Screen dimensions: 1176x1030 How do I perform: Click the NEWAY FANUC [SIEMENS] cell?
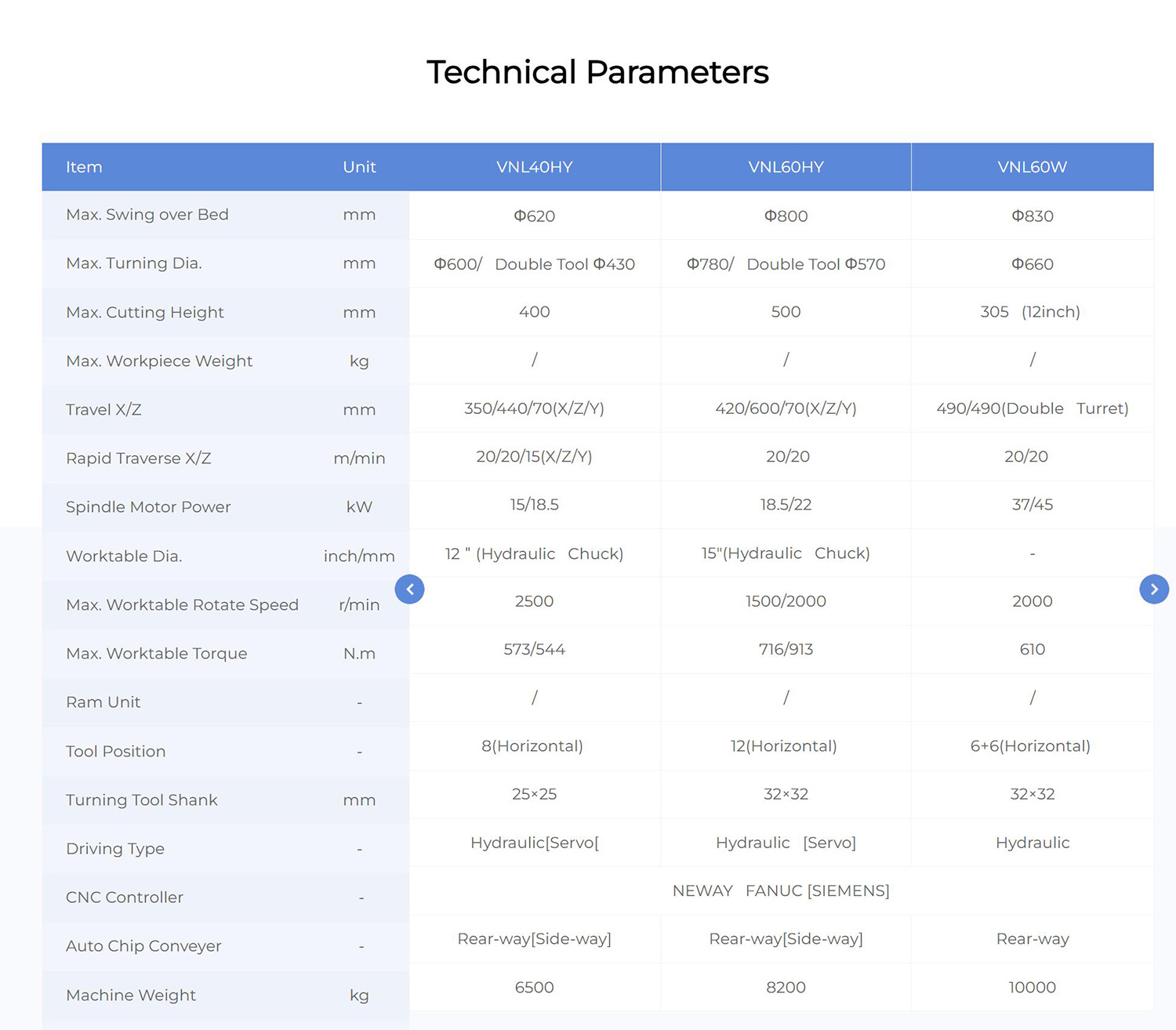(x=781, y=890)
